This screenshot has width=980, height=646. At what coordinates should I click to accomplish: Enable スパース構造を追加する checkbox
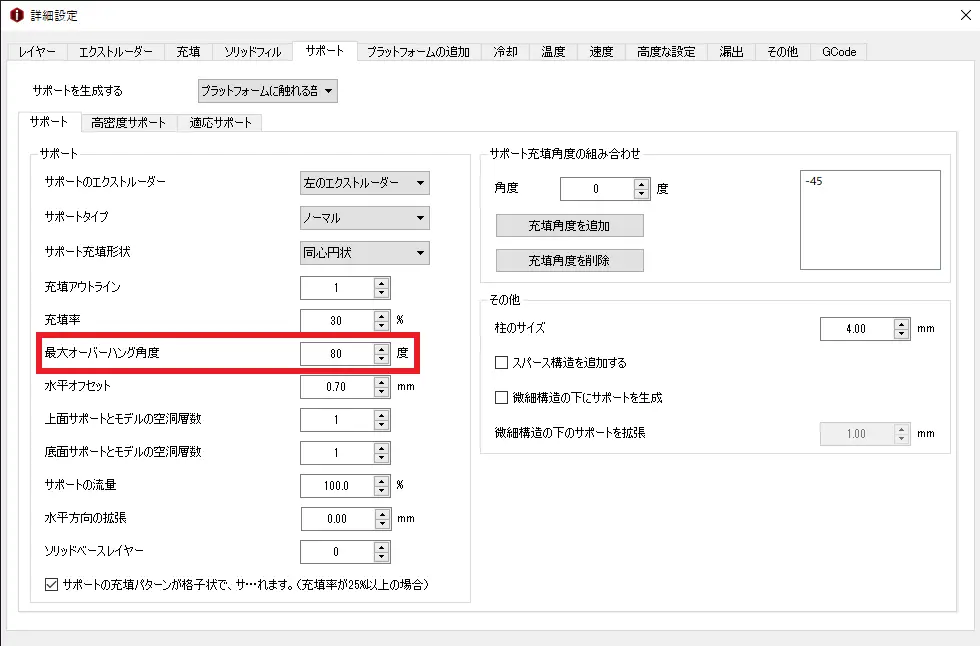tap(502, 362)
